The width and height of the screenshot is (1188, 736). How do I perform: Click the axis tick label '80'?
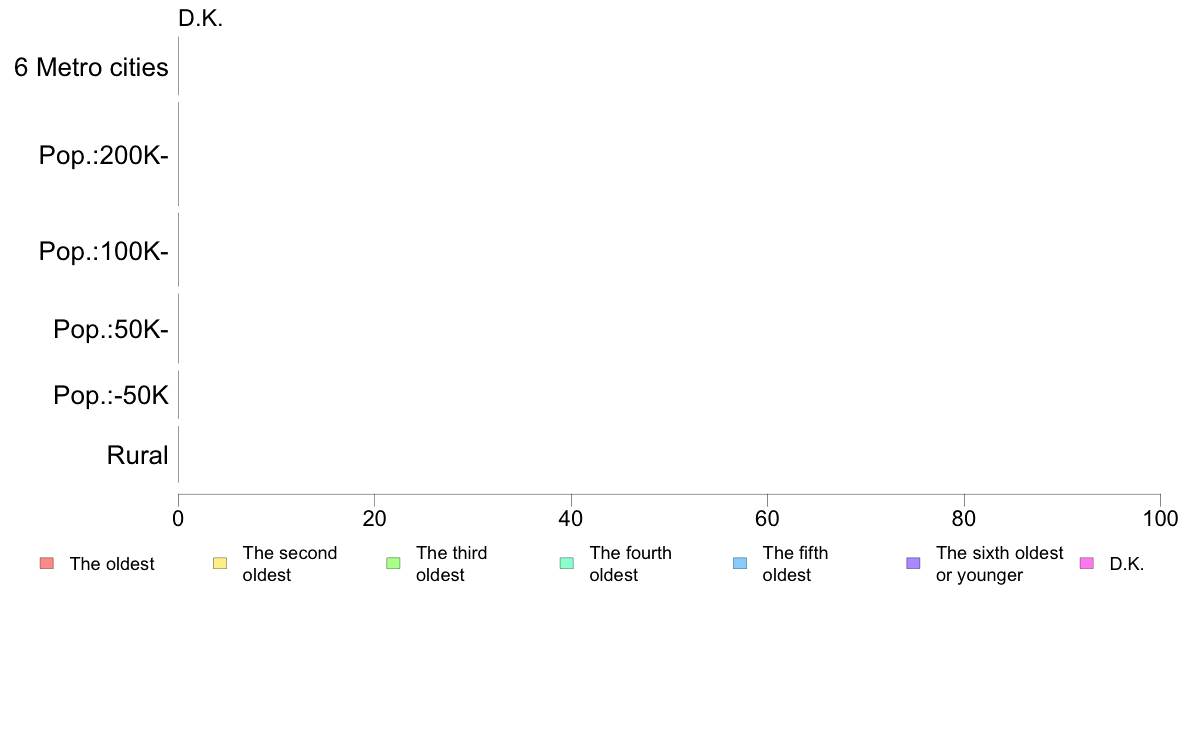[x=964, y=518]
